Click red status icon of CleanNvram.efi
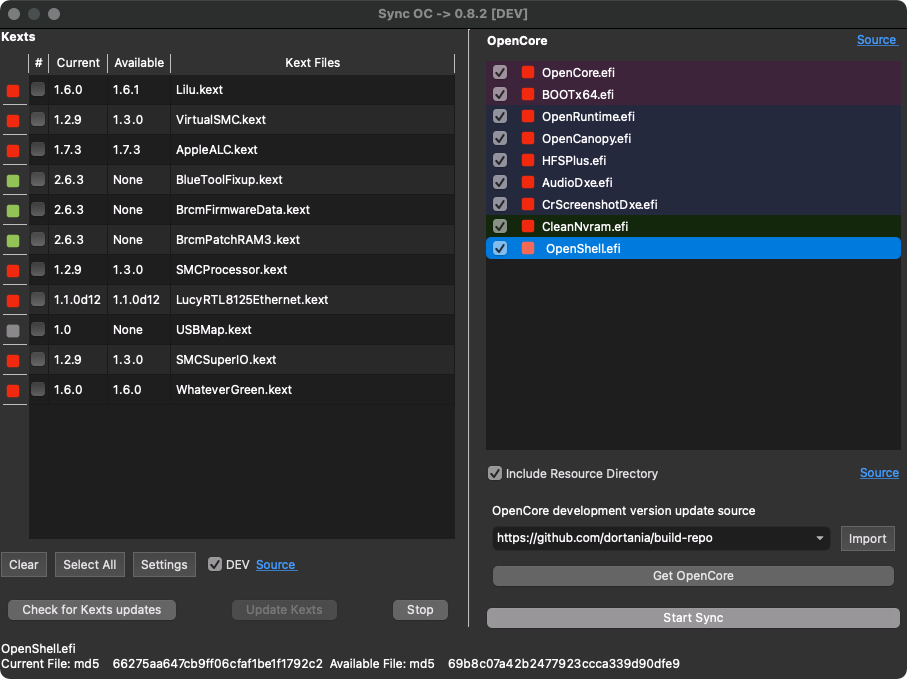Image resolution: width=907 pixels, height=679 pixels. pos(528,226)
